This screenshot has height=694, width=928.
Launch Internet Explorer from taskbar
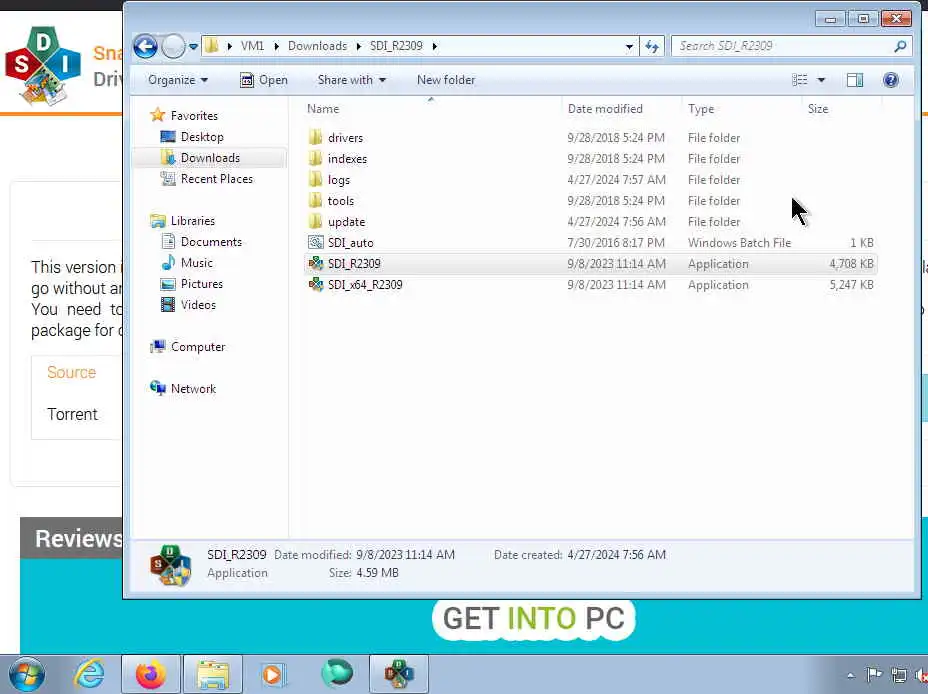(89, 674)
